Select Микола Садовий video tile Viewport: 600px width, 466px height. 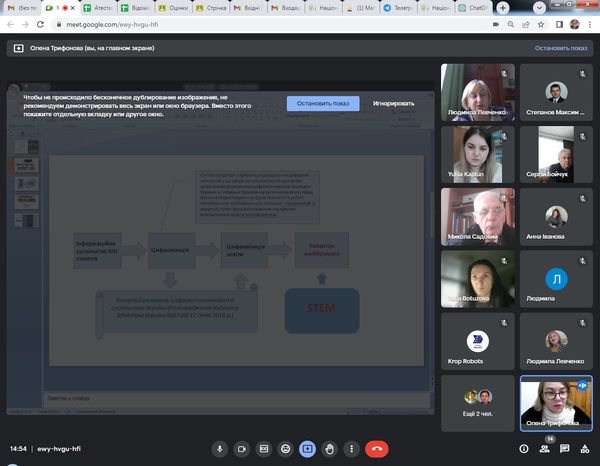coord(478,217)
